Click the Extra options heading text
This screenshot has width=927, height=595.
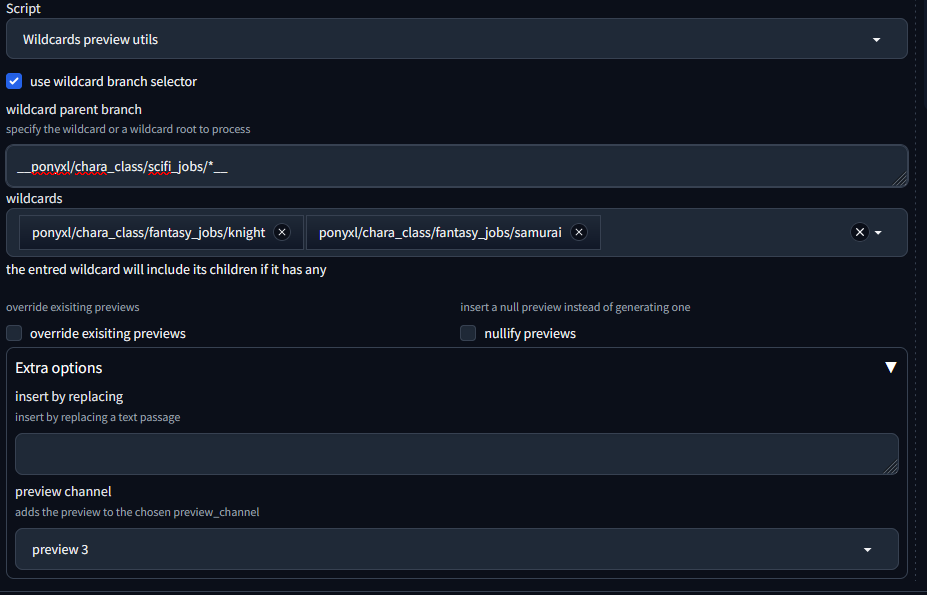click(x=59, y=368)
